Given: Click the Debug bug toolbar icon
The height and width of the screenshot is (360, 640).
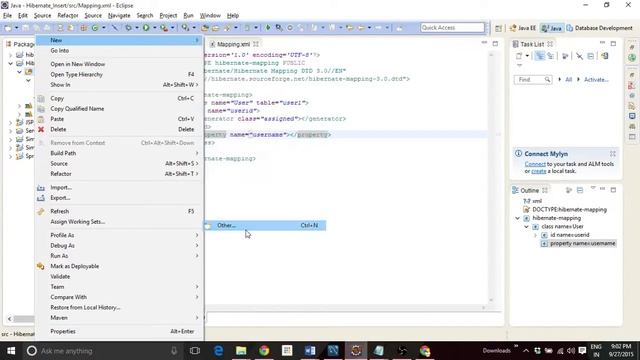Looking at the screenshot, I should [x=128, y=28].
